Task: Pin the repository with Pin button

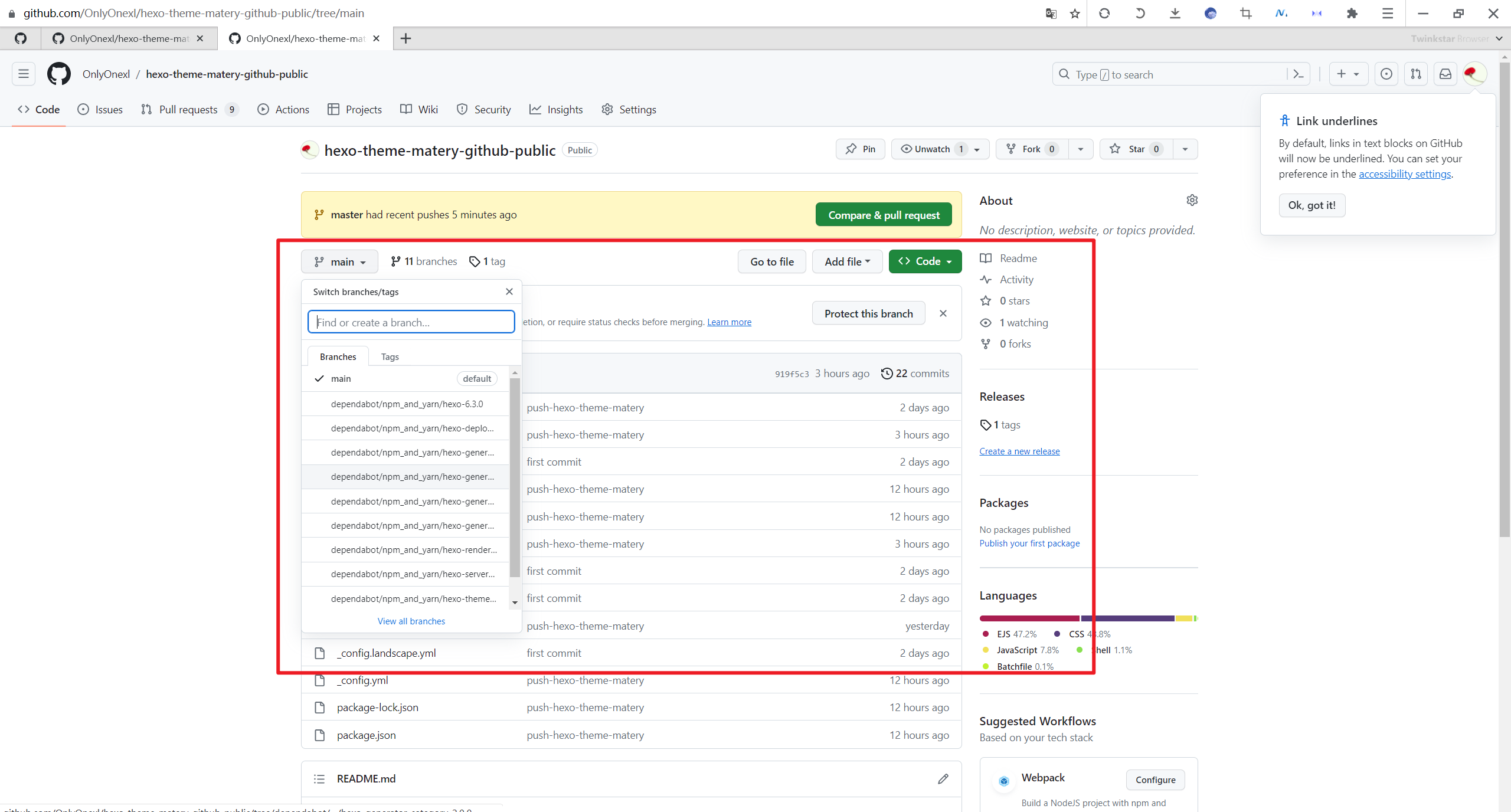Action: click(x=860, y=149)
